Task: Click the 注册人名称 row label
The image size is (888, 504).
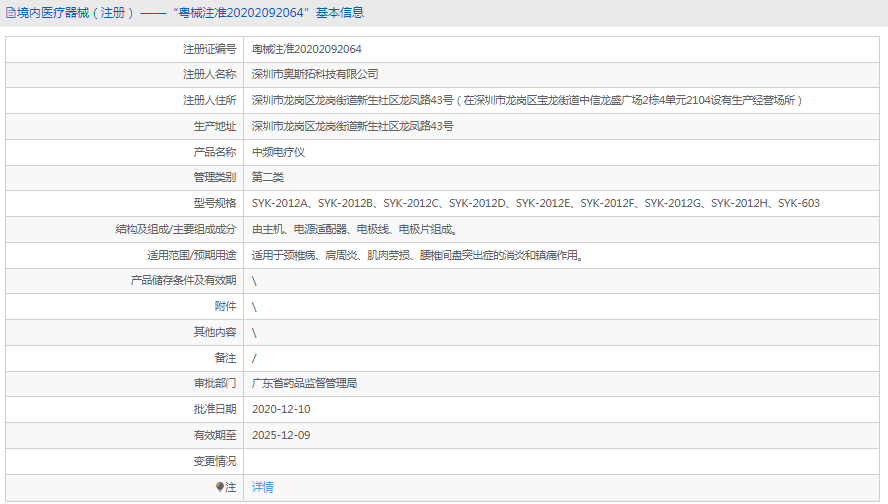Action: tap(209, 74)
